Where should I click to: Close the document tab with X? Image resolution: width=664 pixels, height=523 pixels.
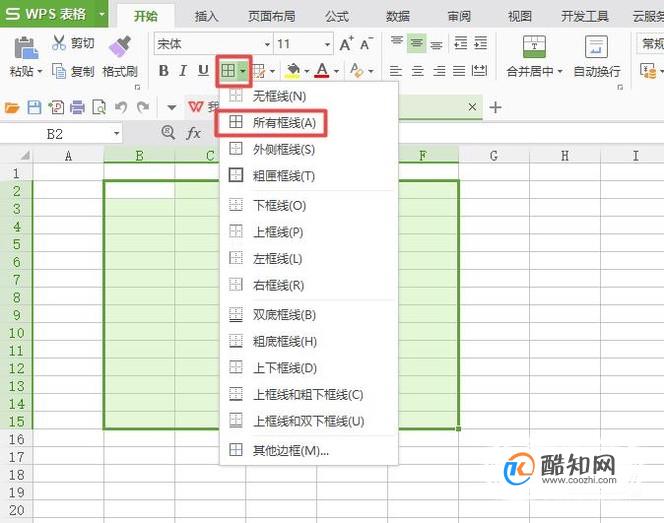pos(472,107)
